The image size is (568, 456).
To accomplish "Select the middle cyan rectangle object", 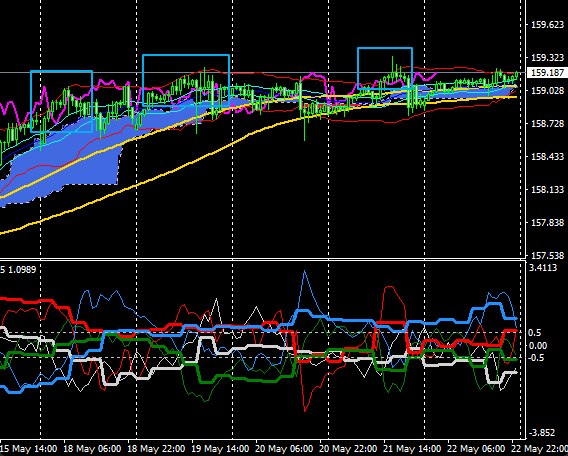I will (186, 80).
